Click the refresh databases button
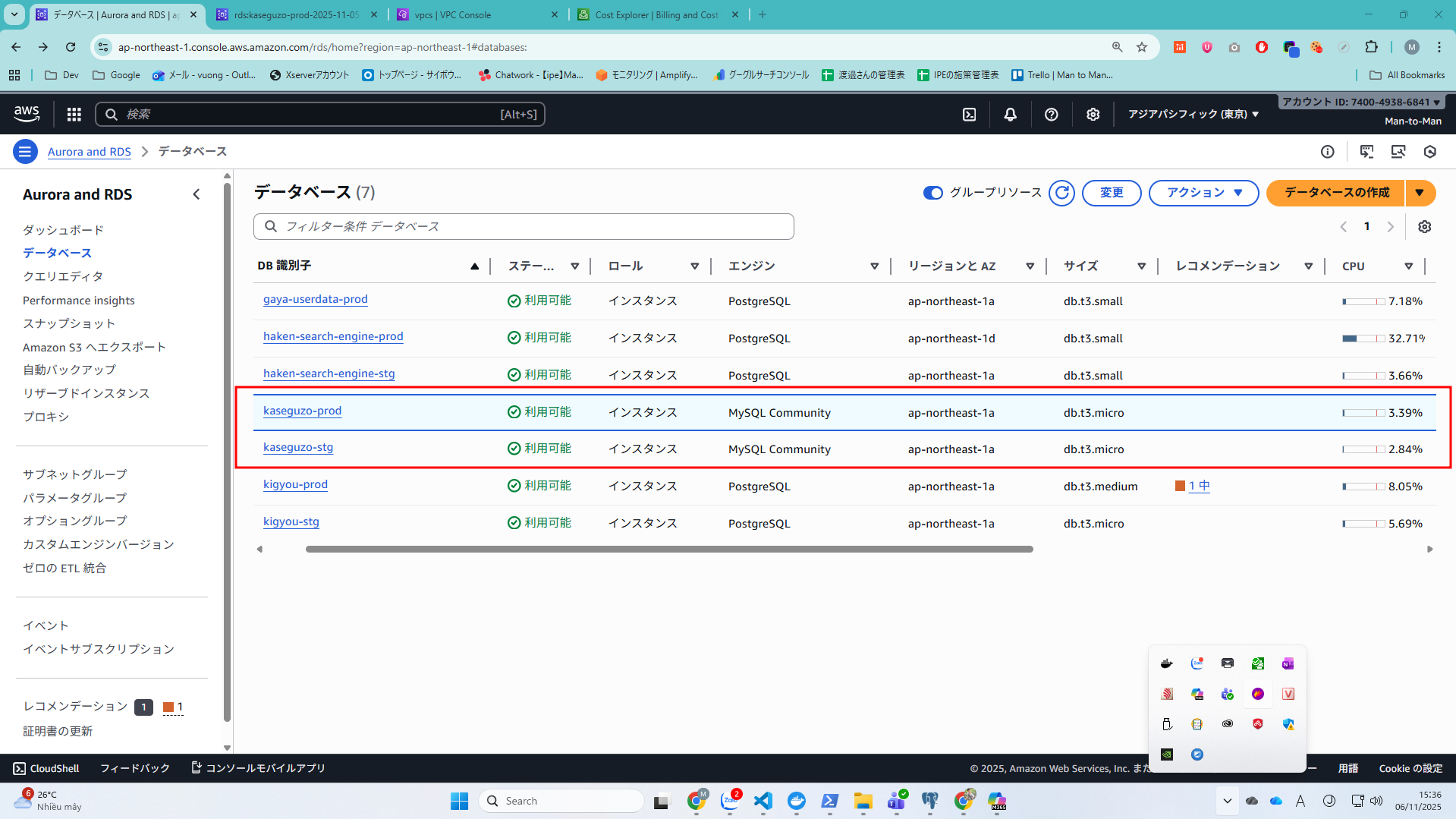 pos(1061,193)
